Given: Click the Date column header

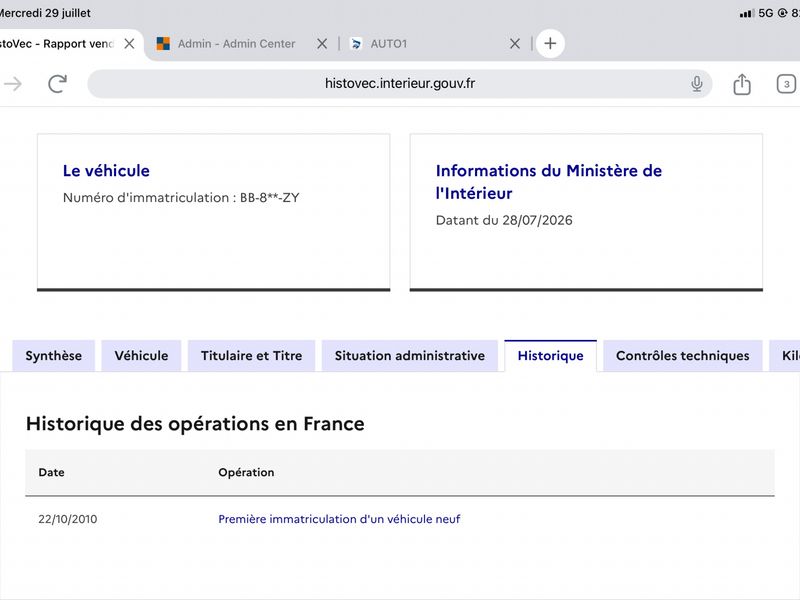Looking at the screenshot, I should click(52, 472).
